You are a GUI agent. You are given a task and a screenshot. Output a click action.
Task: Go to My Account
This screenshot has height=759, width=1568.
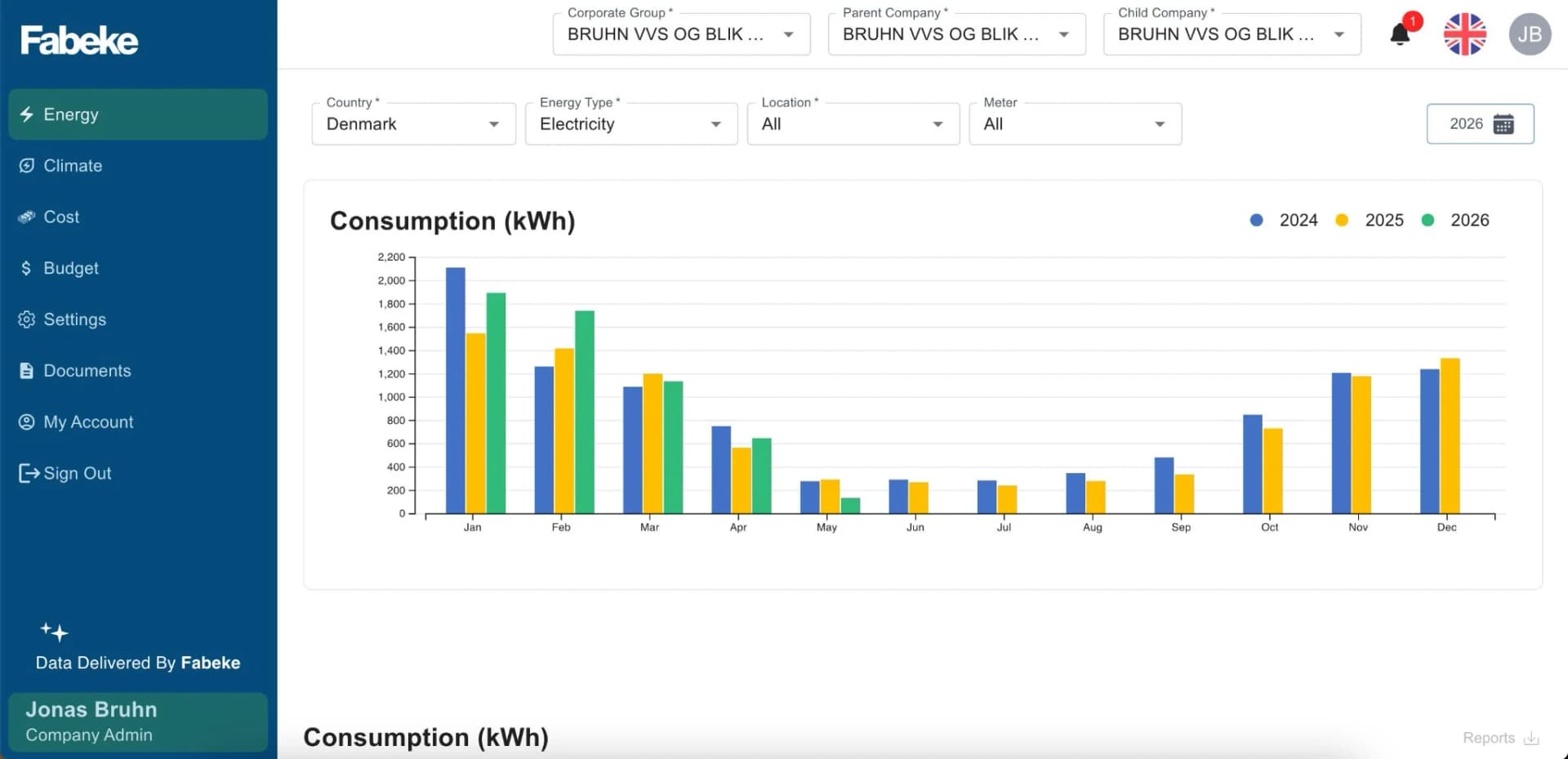(x=138, y=422)
